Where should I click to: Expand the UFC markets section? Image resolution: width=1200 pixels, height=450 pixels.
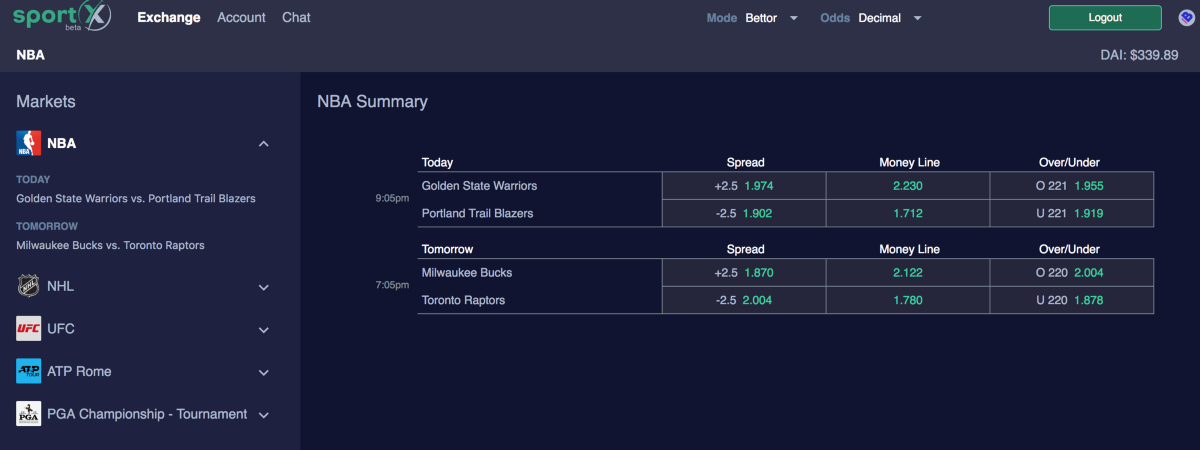[264, 330]
